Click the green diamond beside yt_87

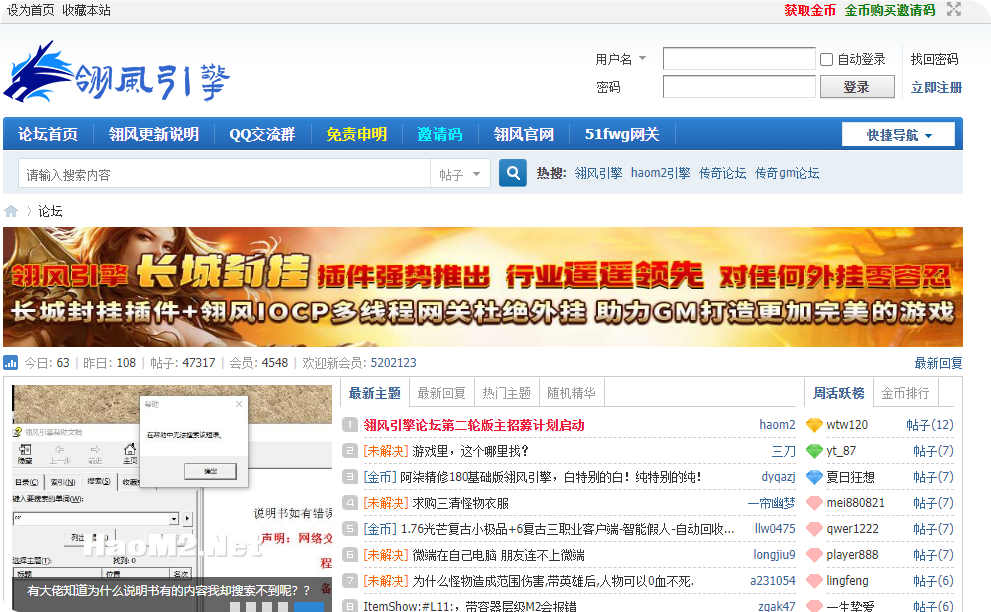point(814,451)
